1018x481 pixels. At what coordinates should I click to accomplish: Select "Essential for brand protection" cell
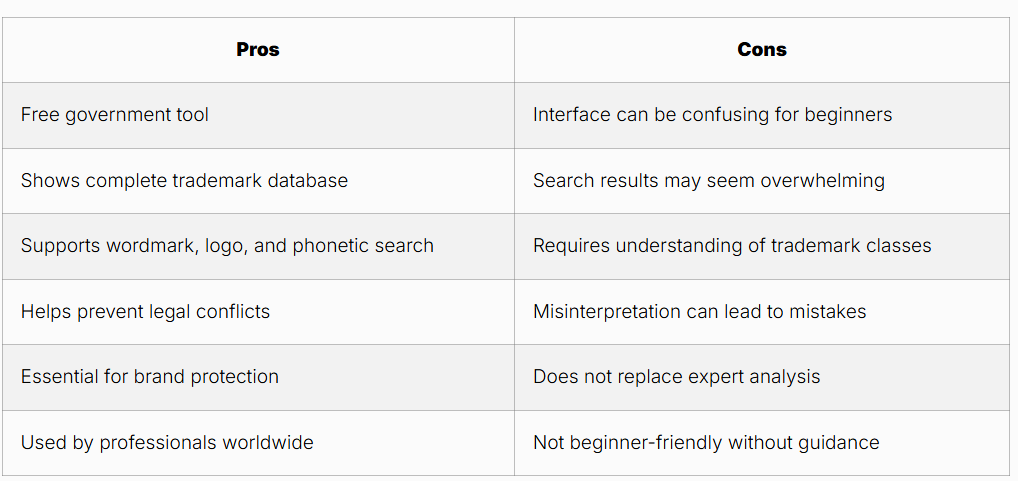point(150,377)
